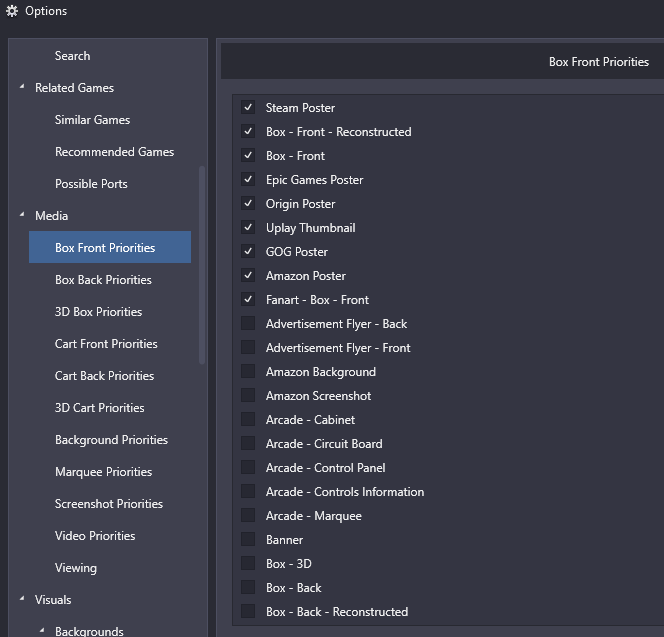This screenshot has width=664, height=637.
Task: Uncheck the Steam Poster checkbox
Action: pyautogui.click(x=248, y=107)
